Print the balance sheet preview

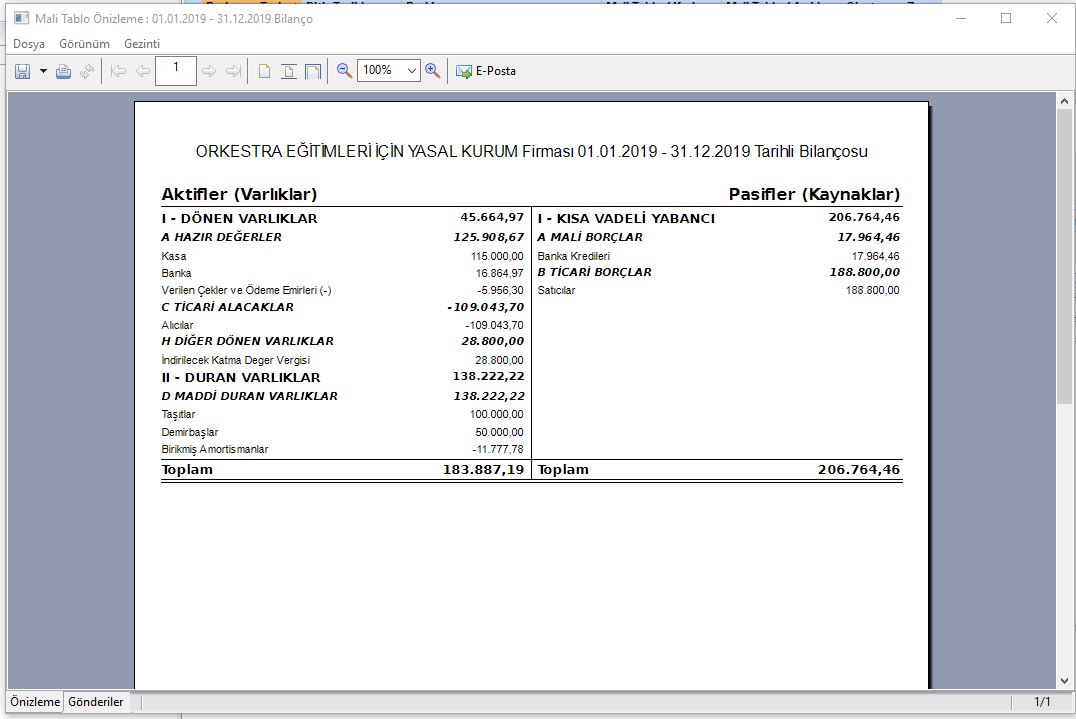click(x=63, y=71)
